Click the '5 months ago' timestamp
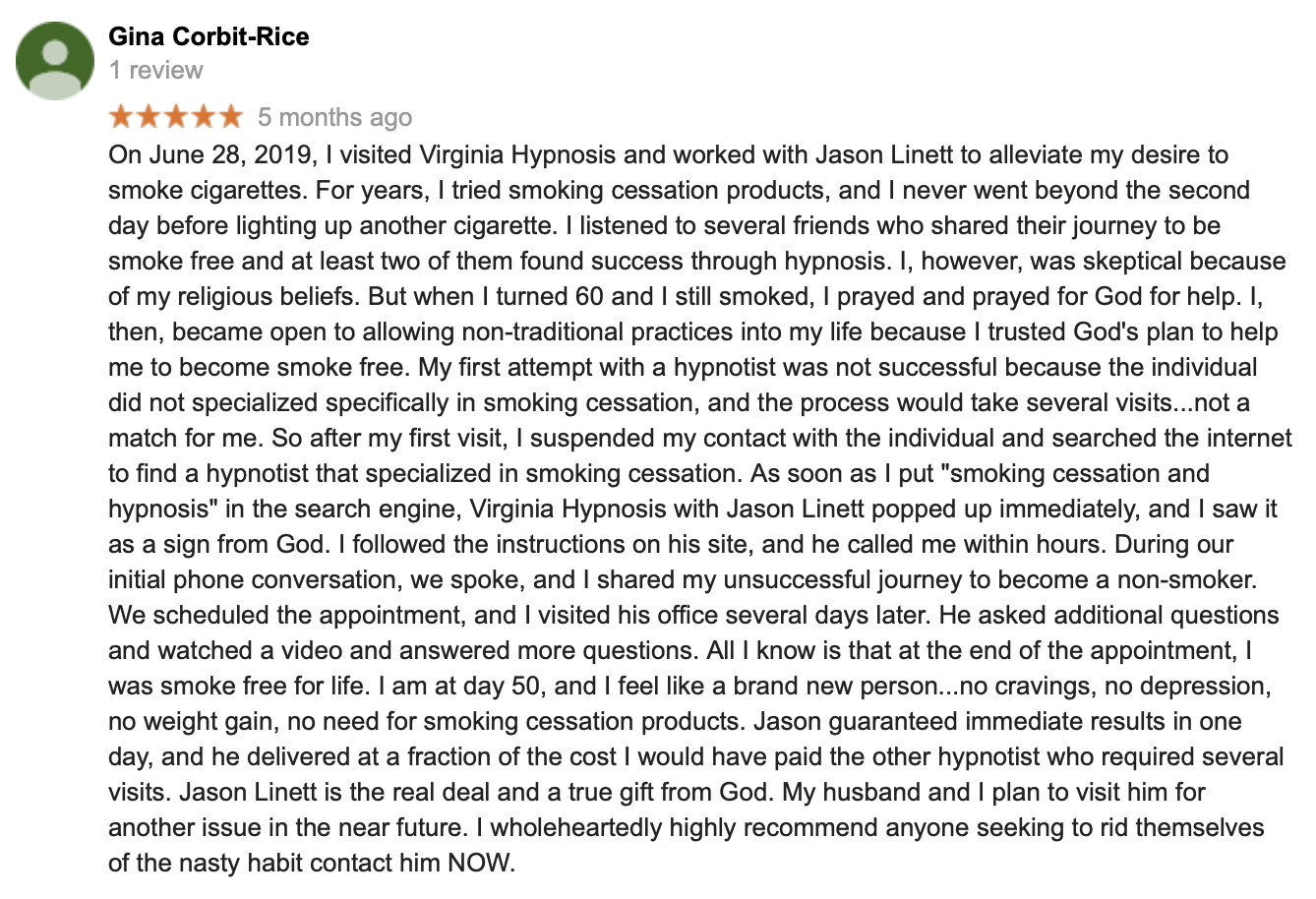Image resolution: width=1316 pixels, height=899 pixels. [x=334, y=117]
